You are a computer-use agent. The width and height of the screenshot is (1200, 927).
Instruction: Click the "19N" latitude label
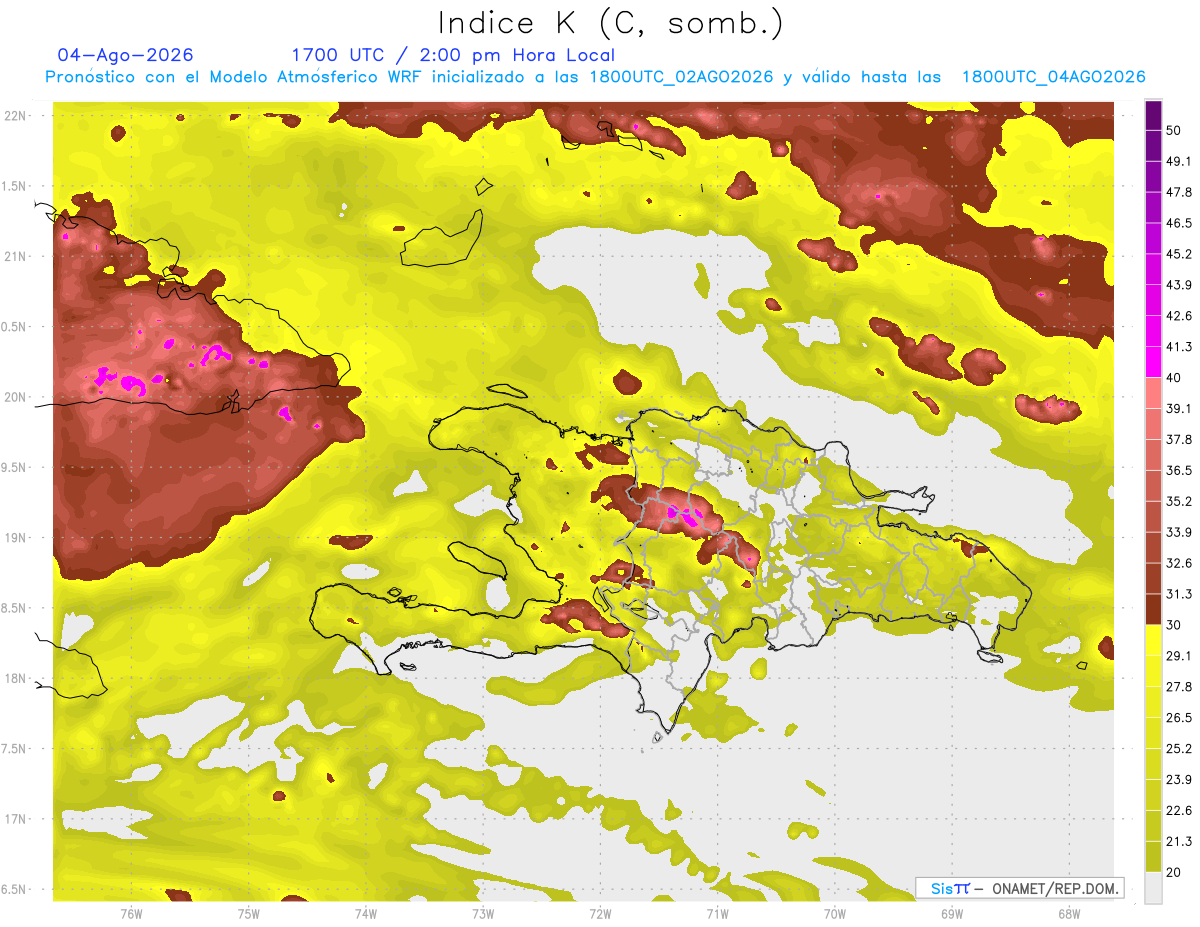(17, 537)
